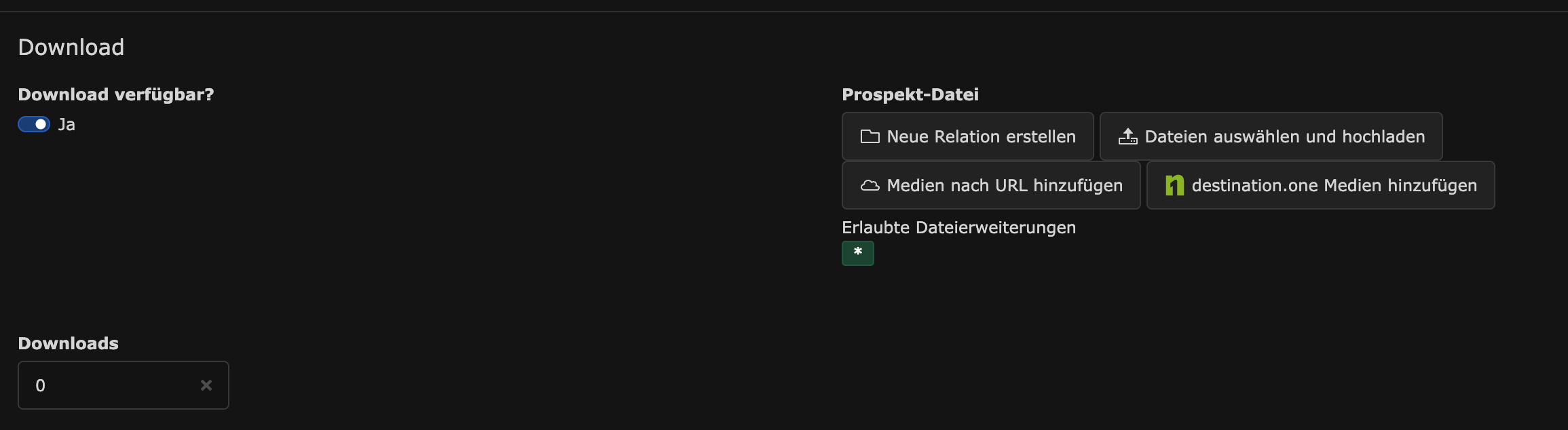This screenshot has height=430, width=1568.
Task: Click the Erlaubte Dateierweiterungen text
Action: 959,228
